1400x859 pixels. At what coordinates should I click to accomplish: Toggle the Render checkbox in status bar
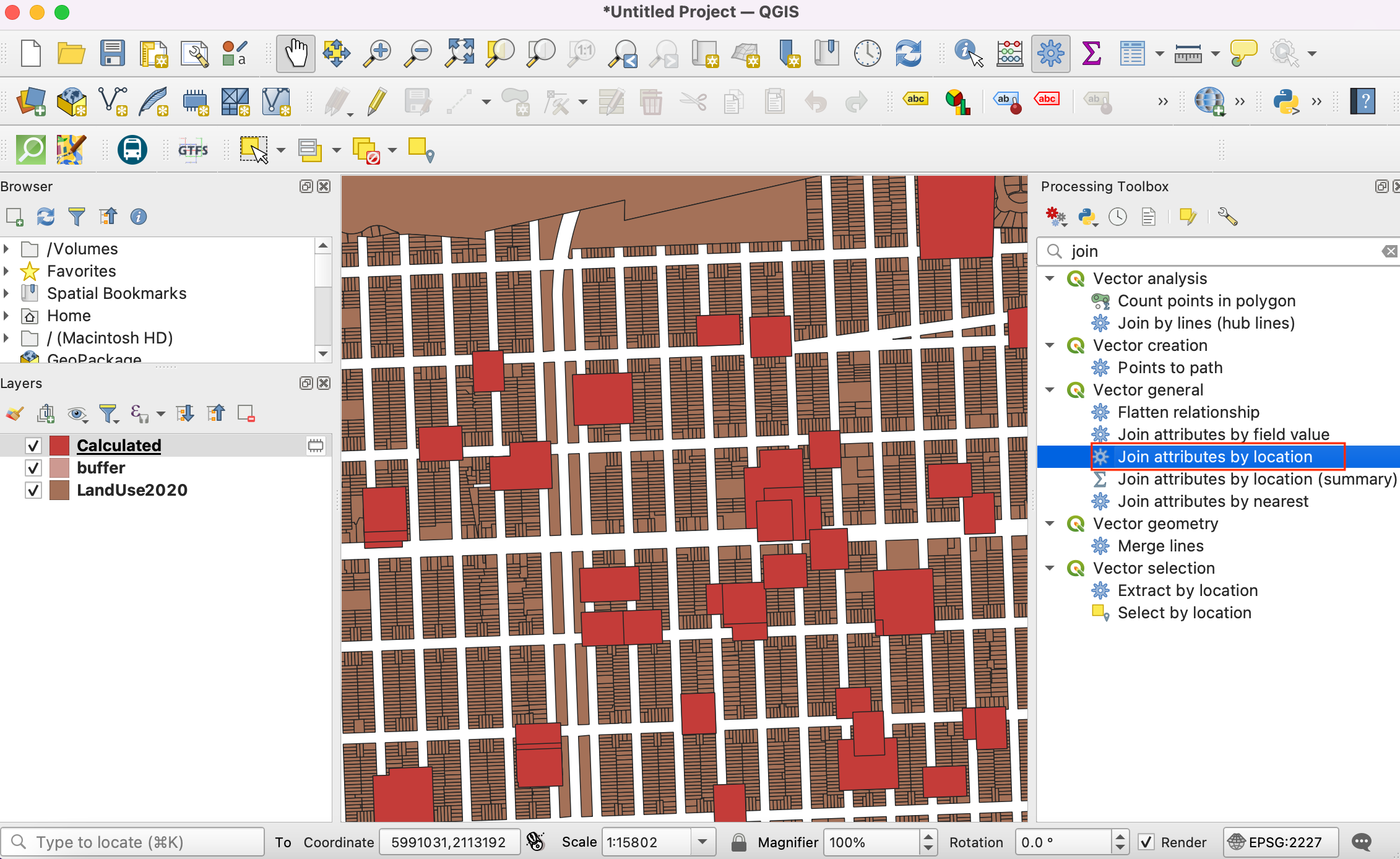[1146, 842]
